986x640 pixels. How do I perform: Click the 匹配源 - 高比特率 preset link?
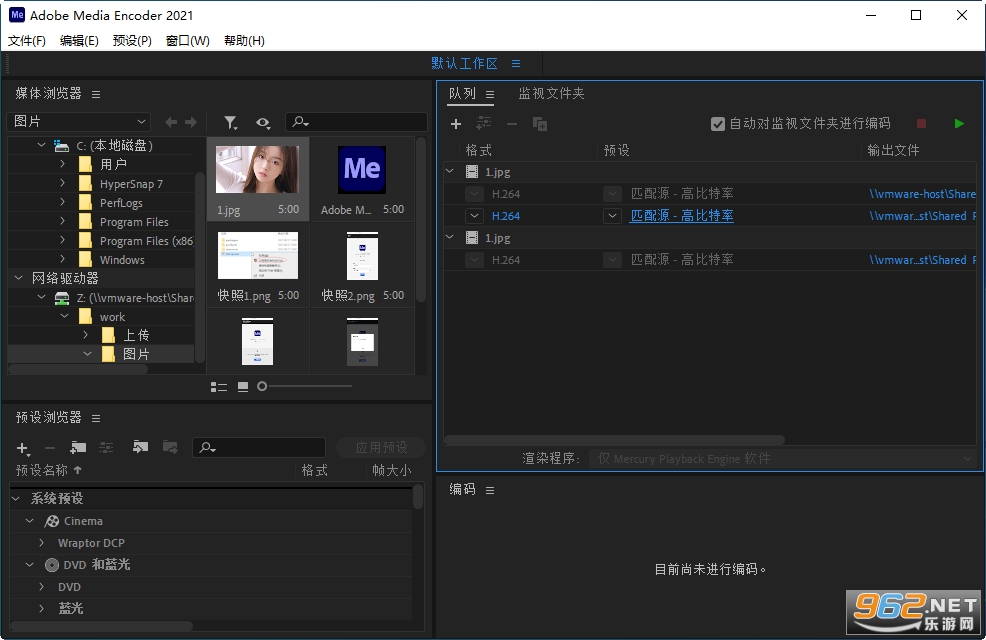point(682,216)
